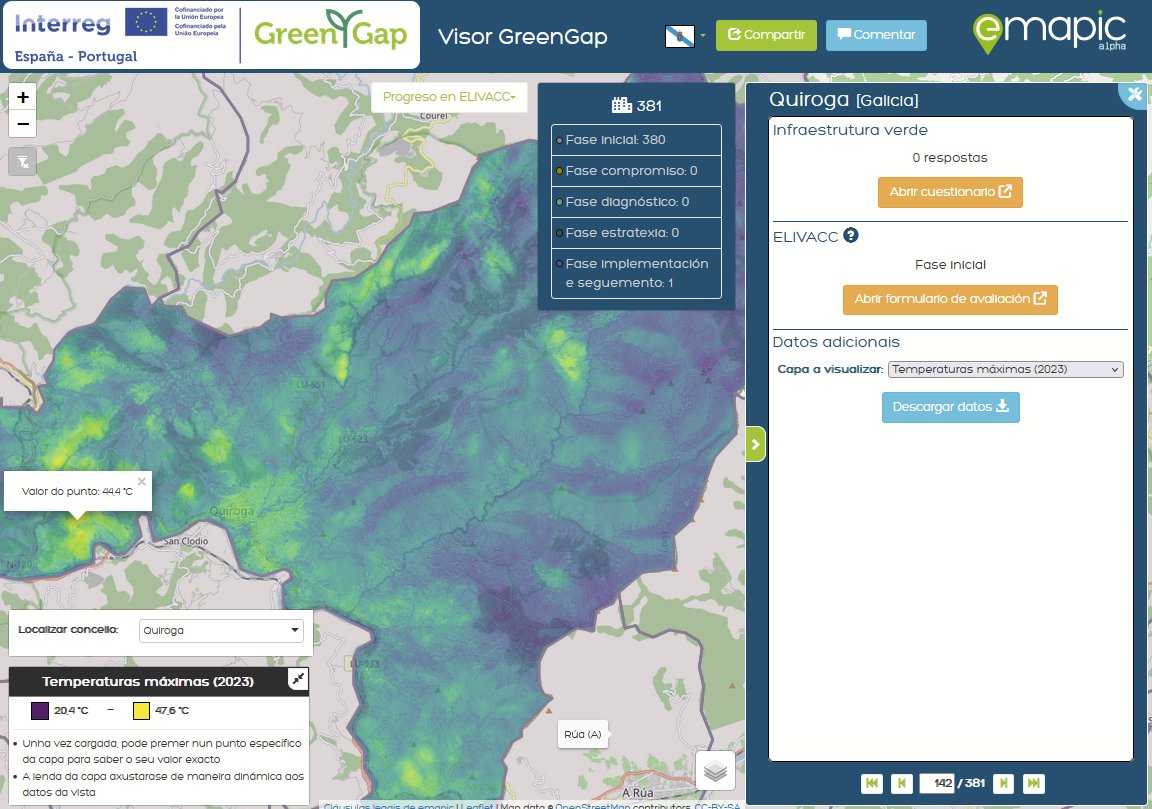Open the CC-BY-SA license link
The image size is (1152, 809).
point(717,805)
